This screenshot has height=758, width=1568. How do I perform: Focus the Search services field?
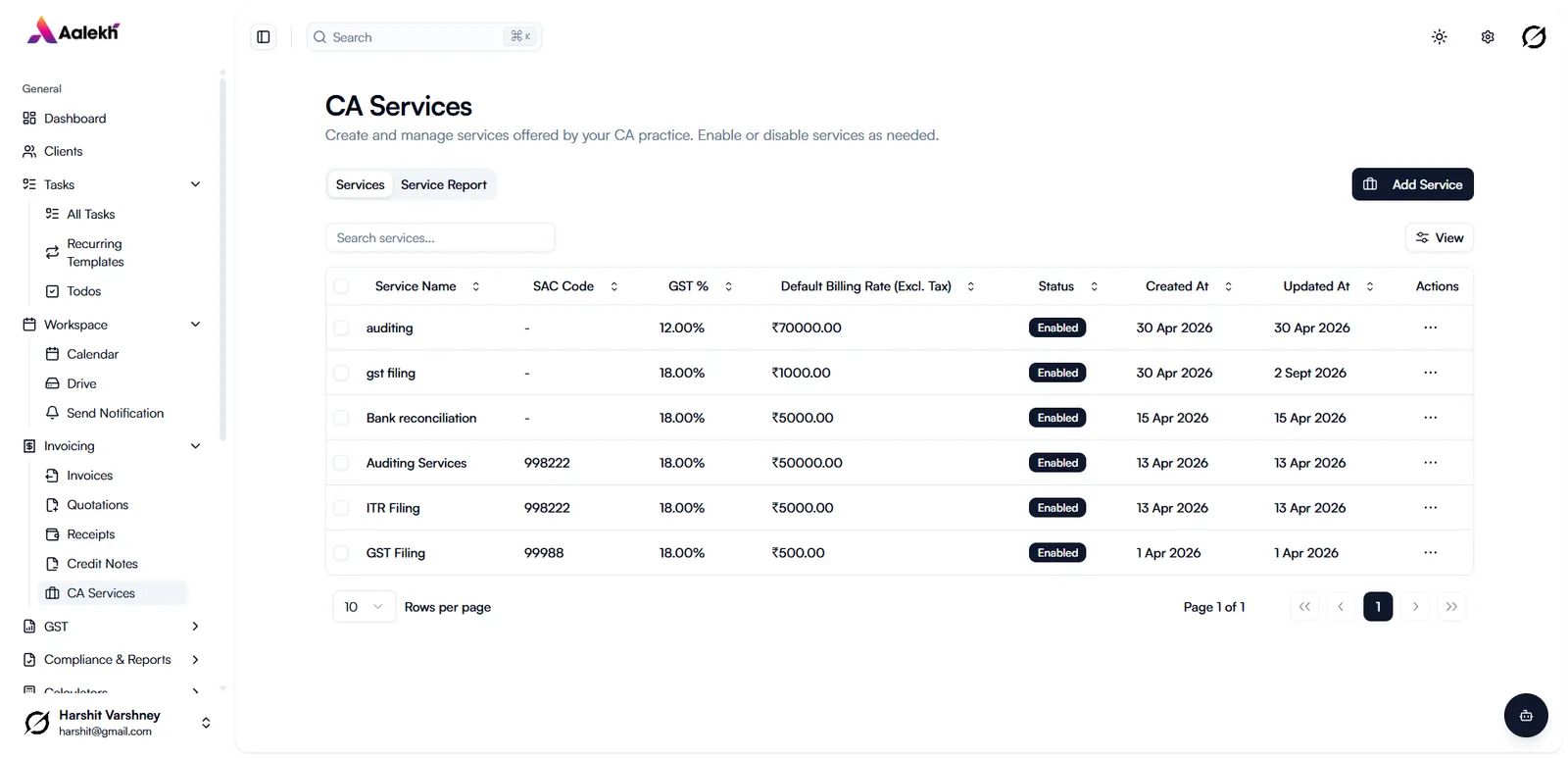coord(440,238)
